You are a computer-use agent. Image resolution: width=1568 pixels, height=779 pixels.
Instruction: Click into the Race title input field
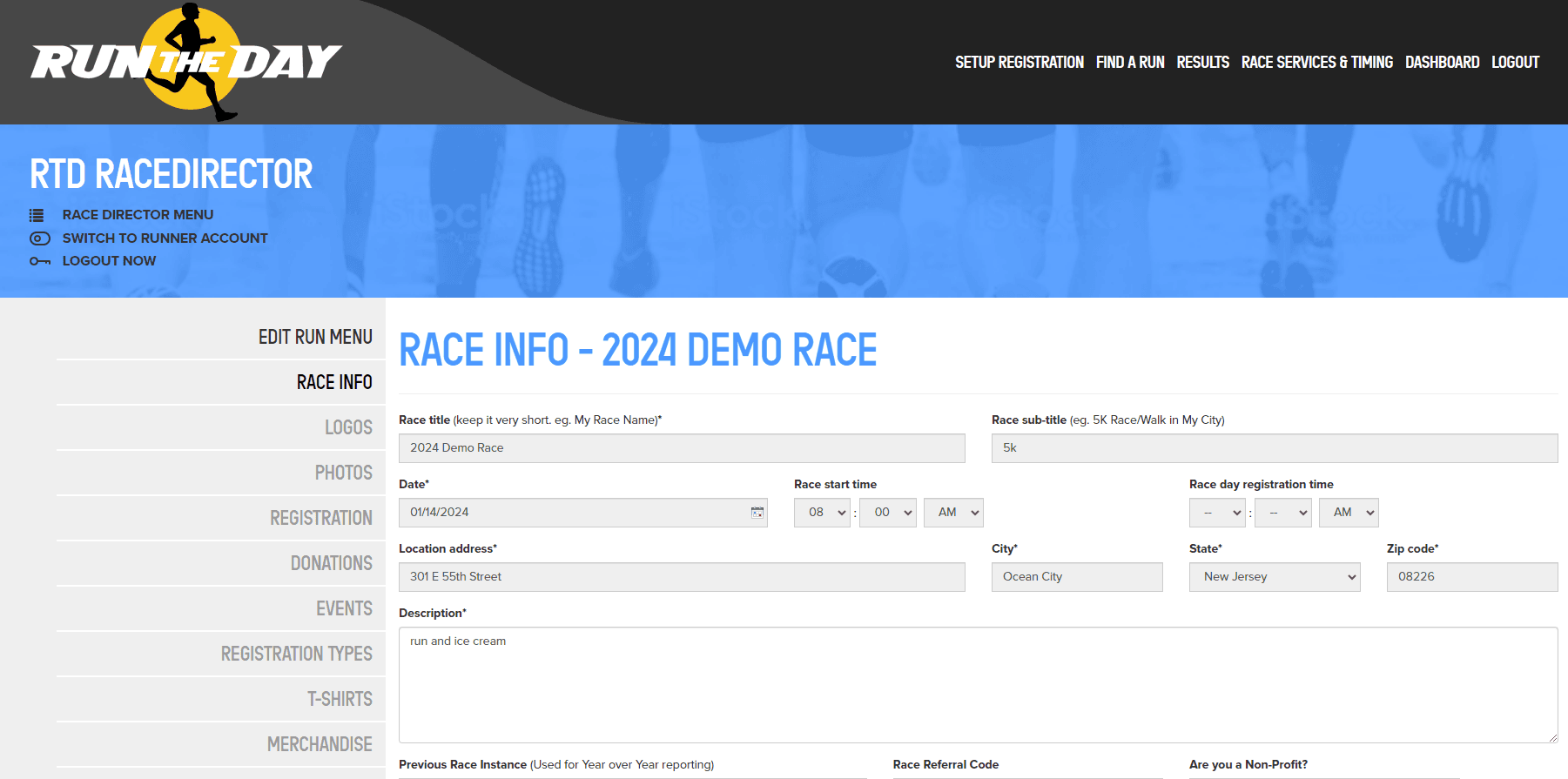[x=681, y=448]
